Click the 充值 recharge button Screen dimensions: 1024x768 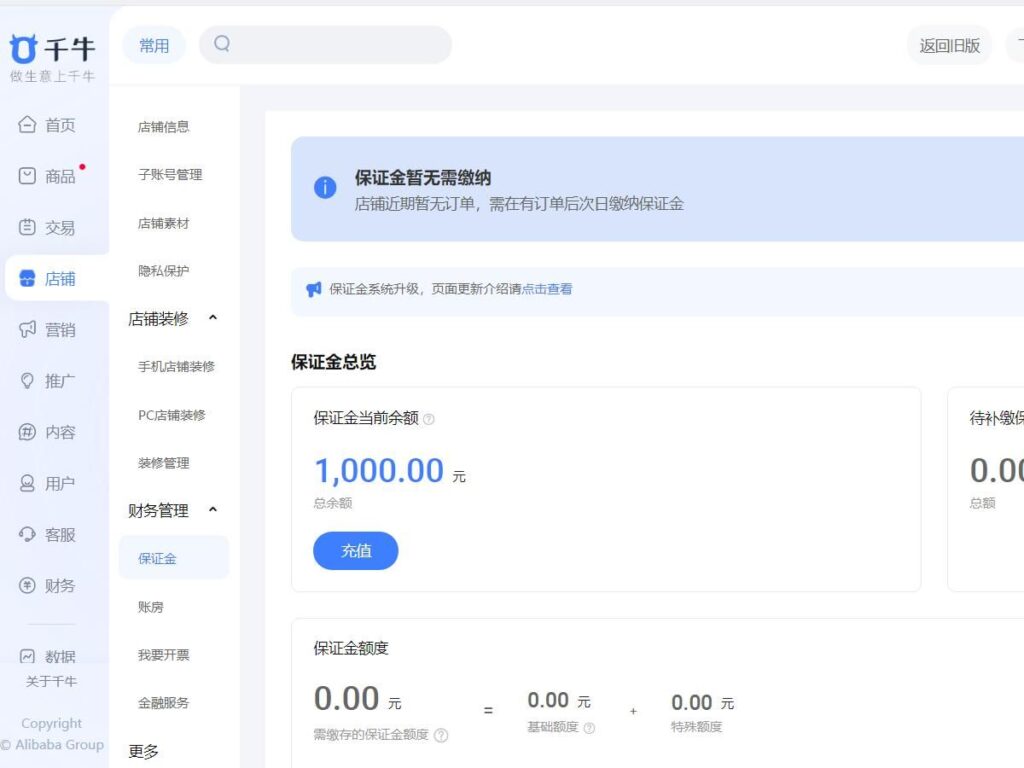(x=356, y=551)
